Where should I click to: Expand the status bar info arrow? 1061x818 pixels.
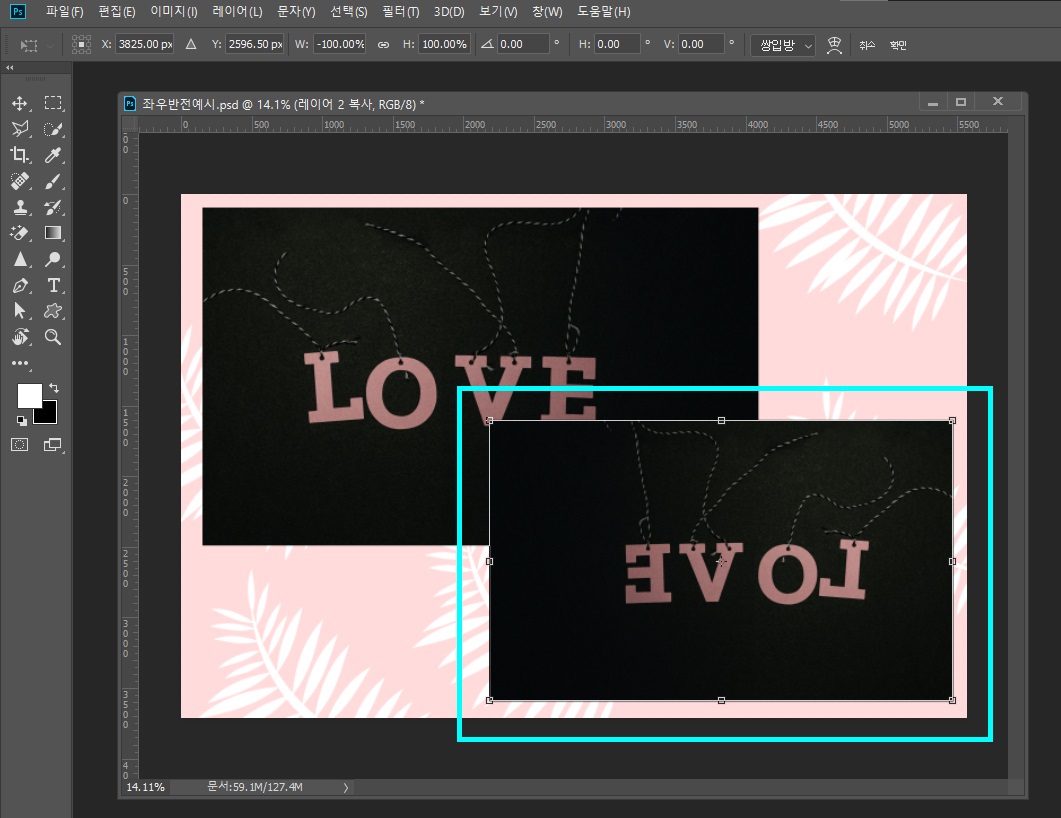point(346,788)
